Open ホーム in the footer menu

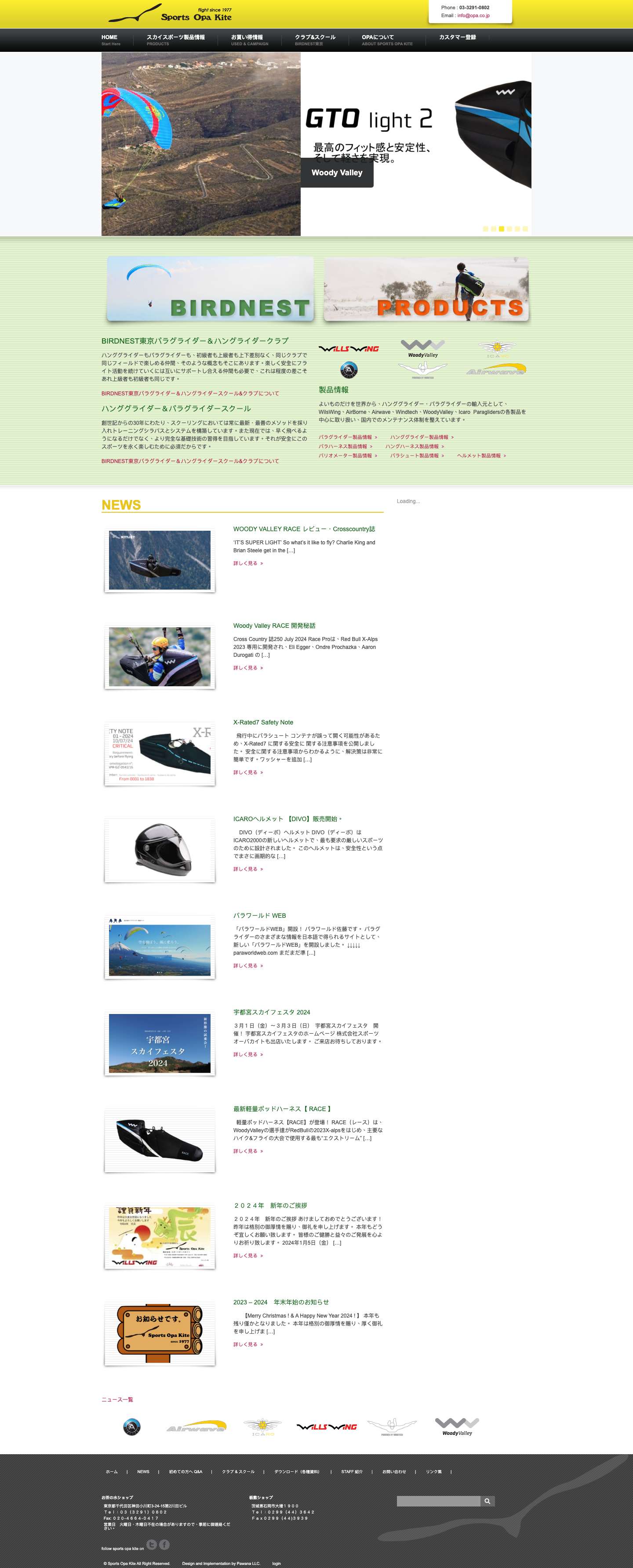click(x=112, y=1472)
